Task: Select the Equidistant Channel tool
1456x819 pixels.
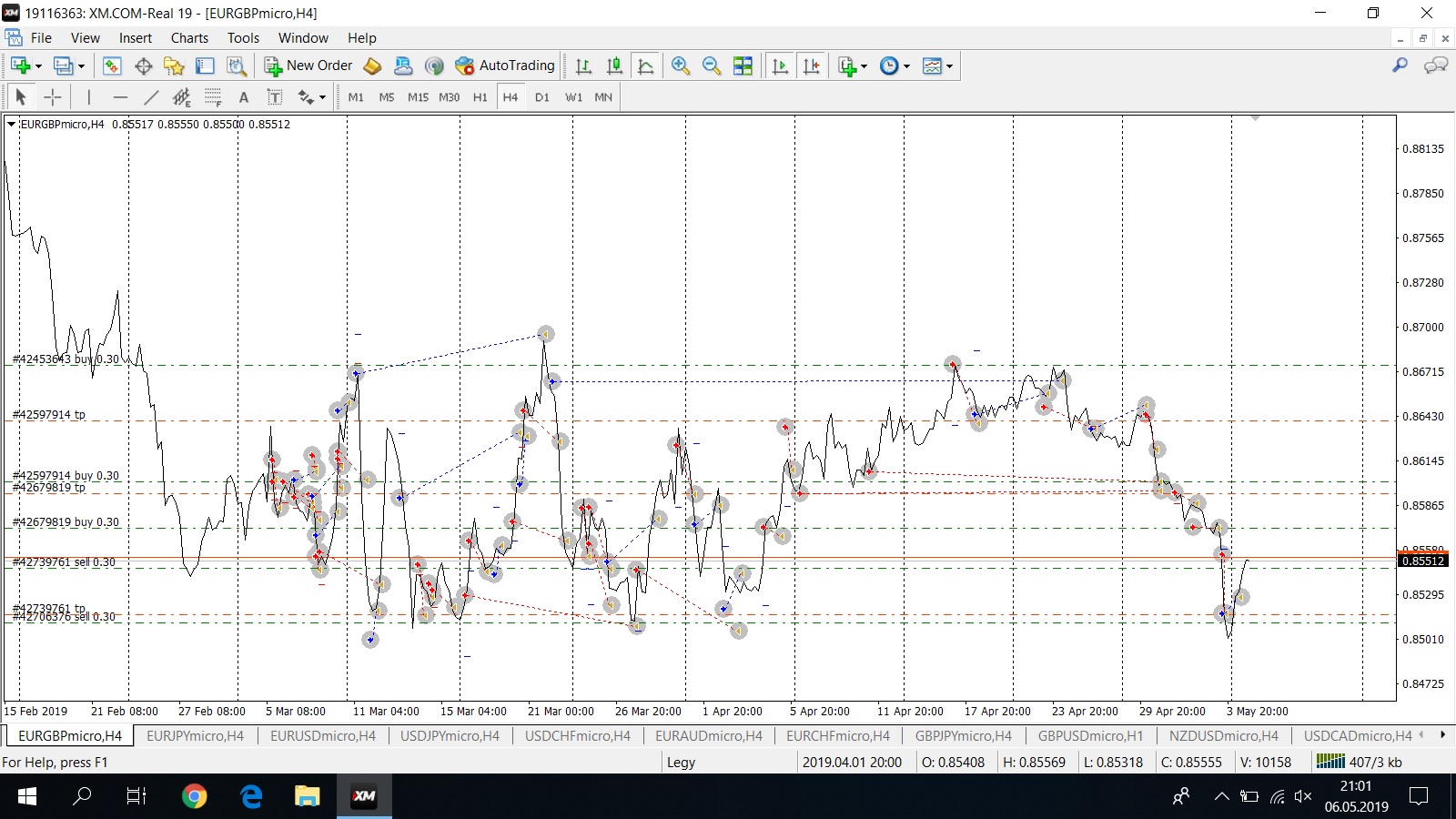Action: coord(182,96)
